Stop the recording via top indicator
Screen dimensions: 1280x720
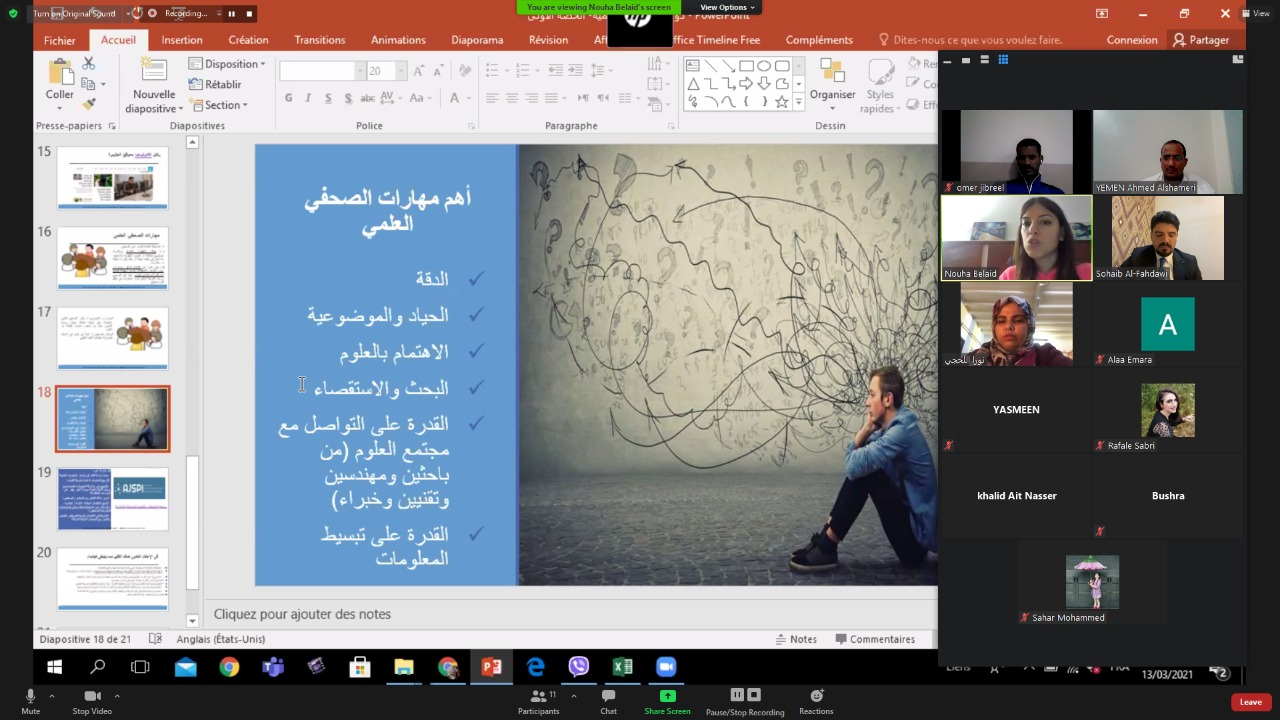point(249,13)
